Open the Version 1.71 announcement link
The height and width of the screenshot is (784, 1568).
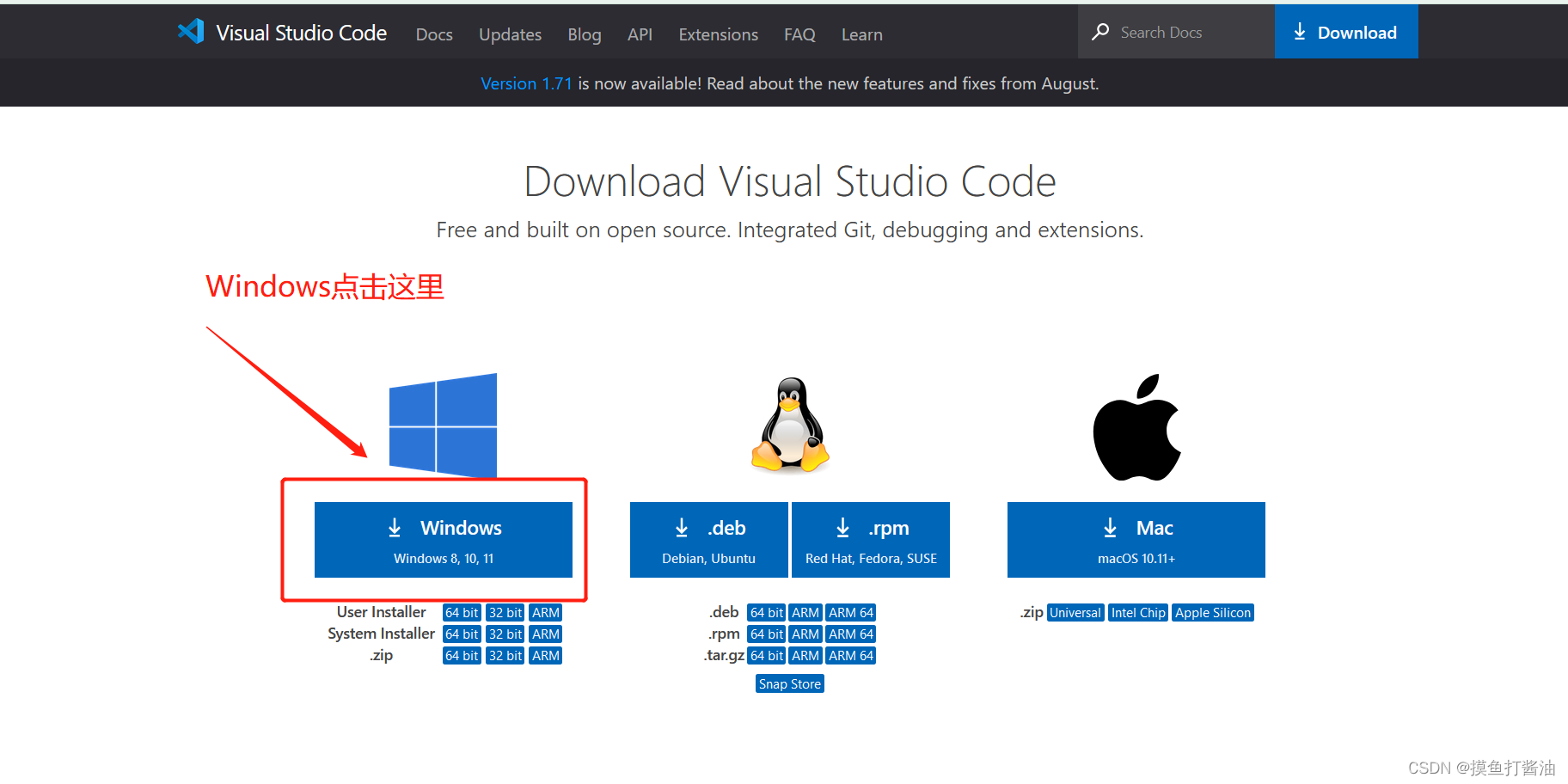[526, 83]
